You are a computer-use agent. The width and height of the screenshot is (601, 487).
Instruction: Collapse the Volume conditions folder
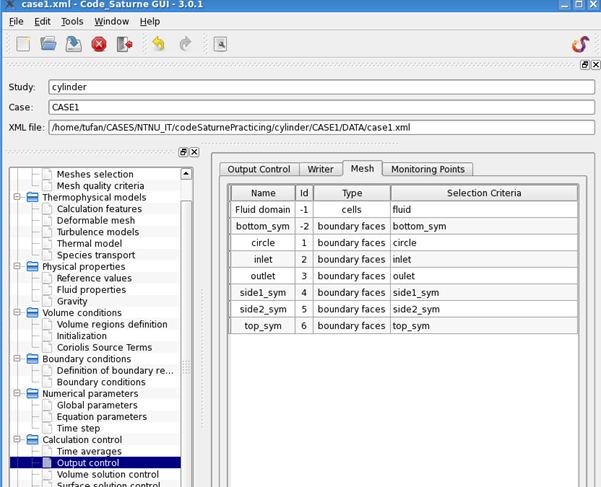(17, 313)
